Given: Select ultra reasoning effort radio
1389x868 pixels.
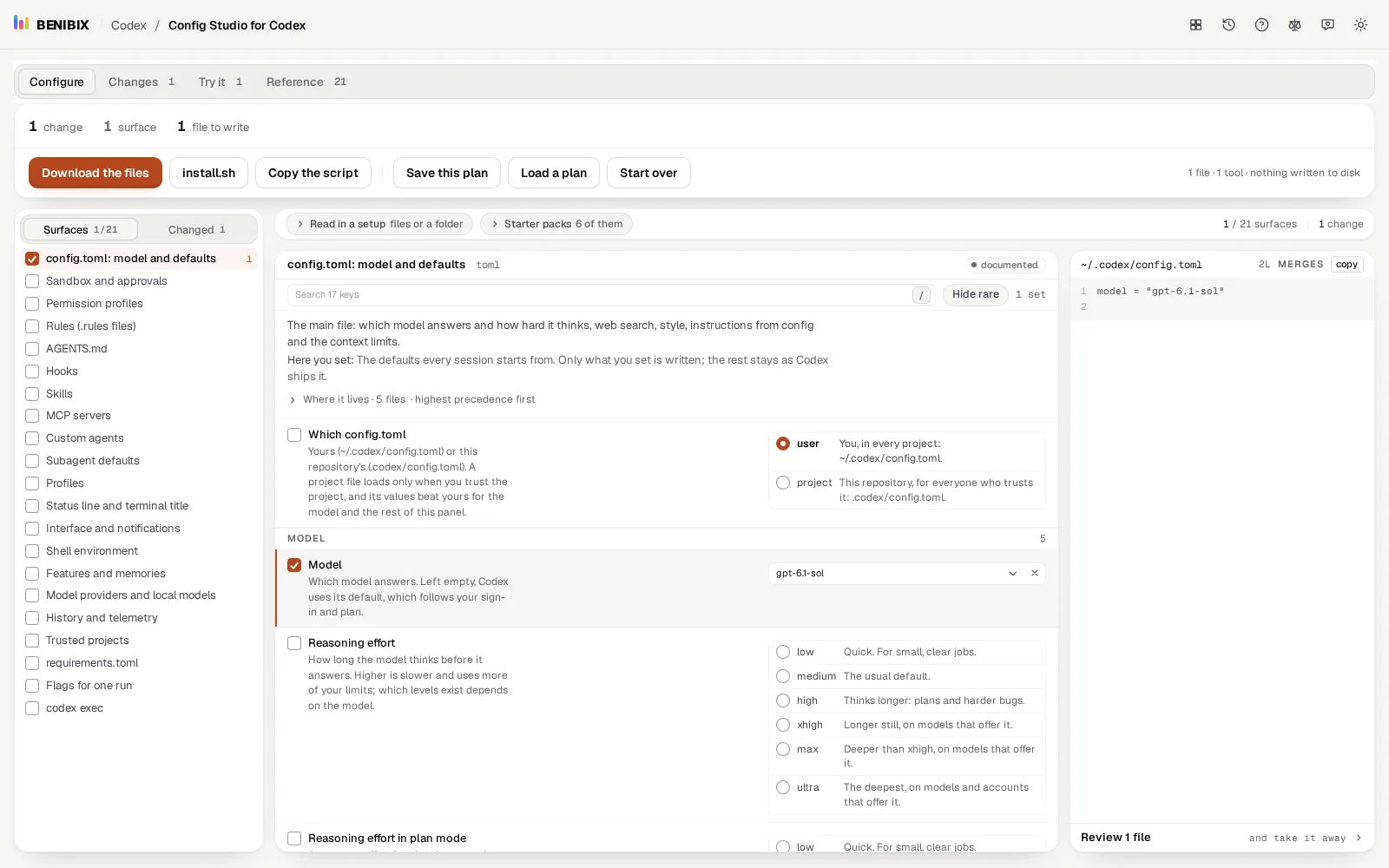Looking at the screenshot, I should click(x=783, y=787).
